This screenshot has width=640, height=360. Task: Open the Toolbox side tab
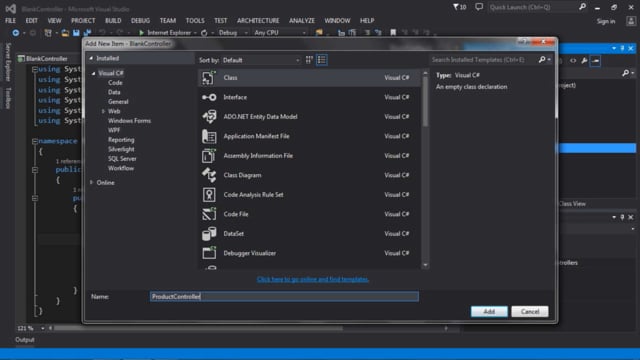click(x=7, y=98)
